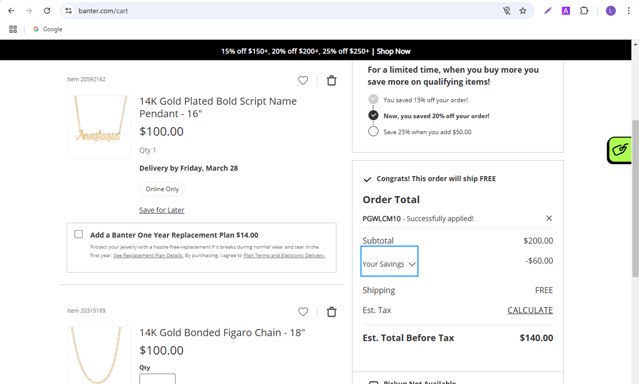The height and width of the screenshot is (384, 639).
Task: Open the purple feather extension
Action: [x=548, y=11]
